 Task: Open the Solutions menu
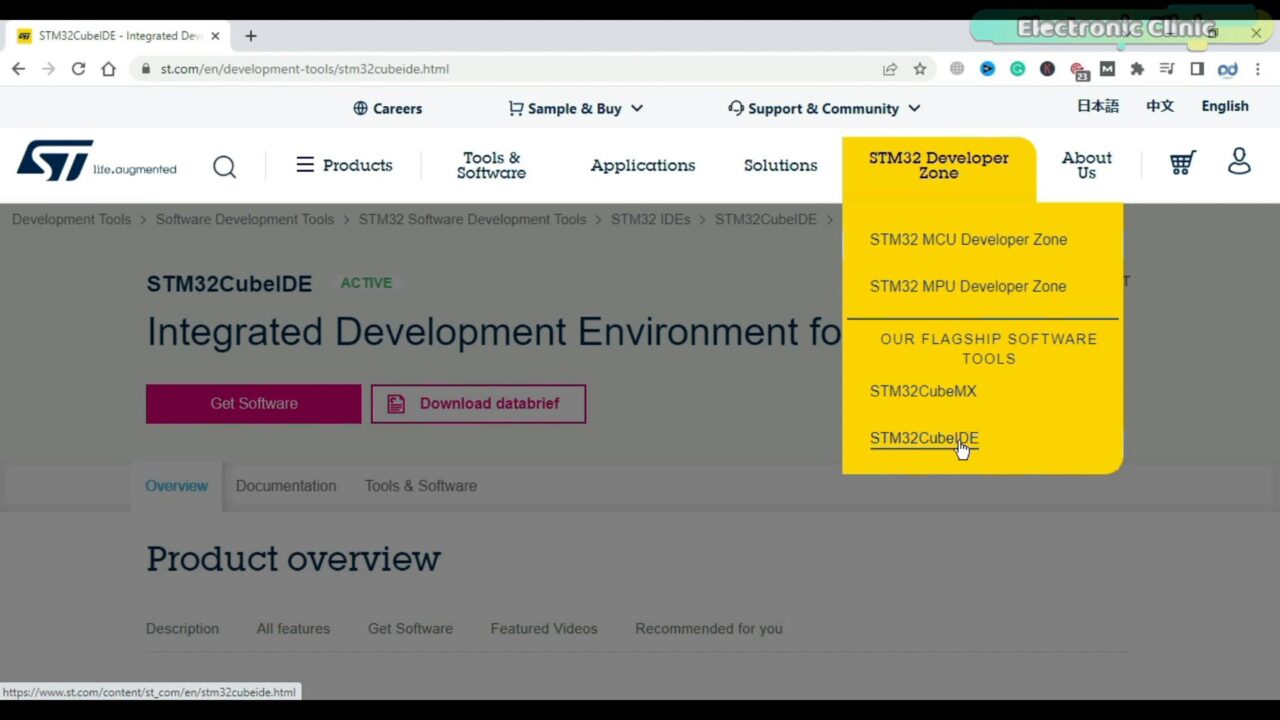[780, 165]
